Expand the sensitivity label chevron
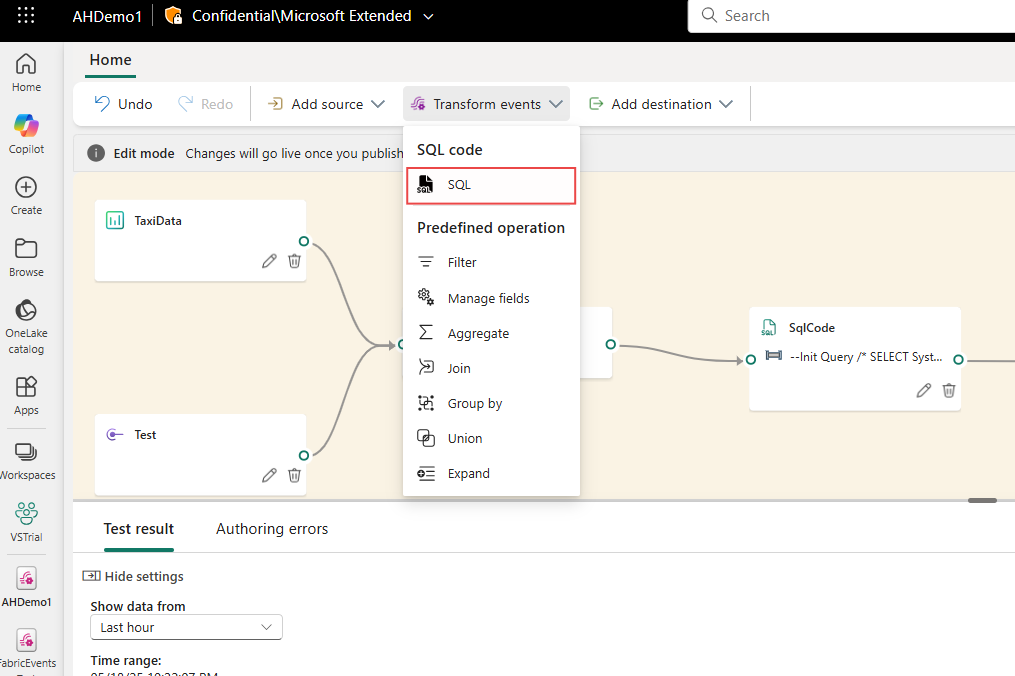This screenshot has height=676, width=1015. [x=428, y=16]
